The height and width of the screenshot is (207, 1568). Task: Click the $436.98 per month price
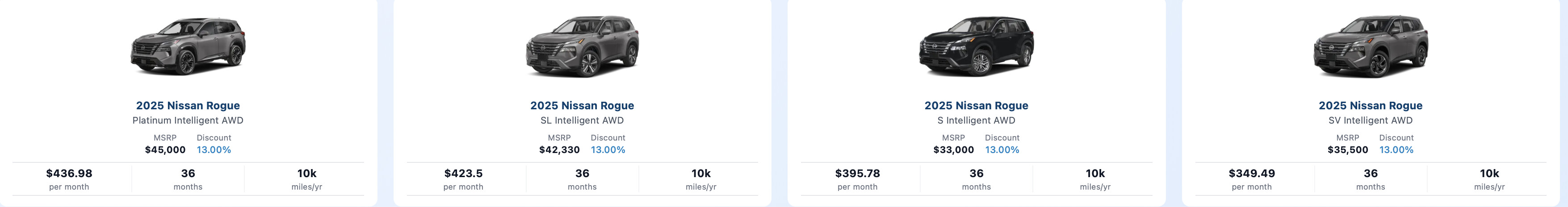(x=69, y=174)
